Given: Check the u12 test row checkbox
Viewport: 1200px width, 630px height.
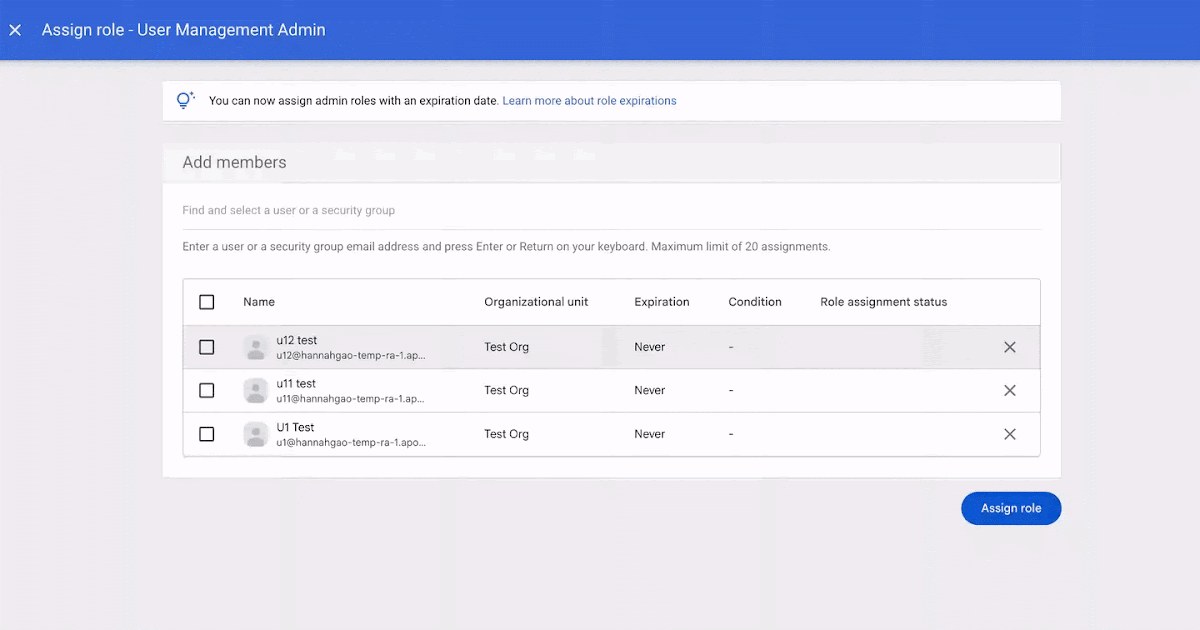Looking at the screenshot, I should point(207,347).
